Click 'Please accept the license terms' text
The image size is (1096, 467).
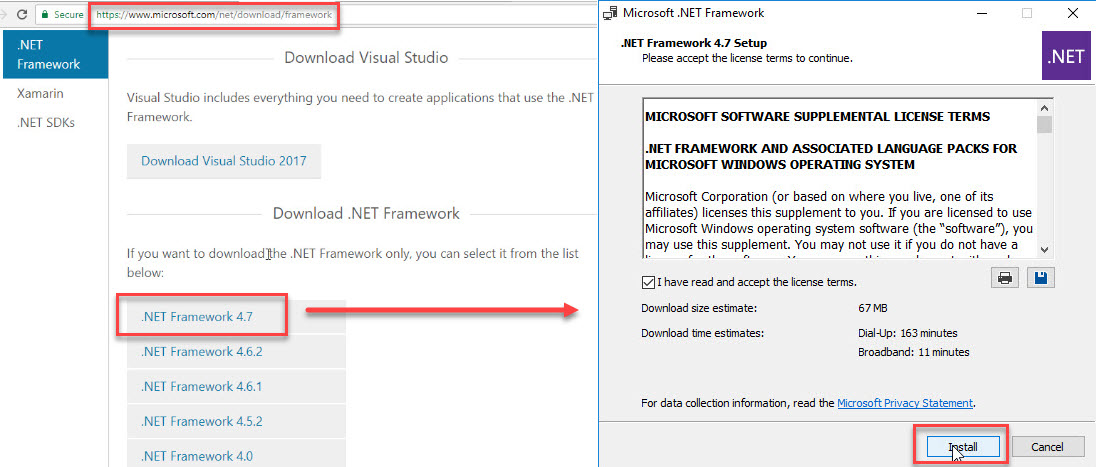tap(747, 58)
